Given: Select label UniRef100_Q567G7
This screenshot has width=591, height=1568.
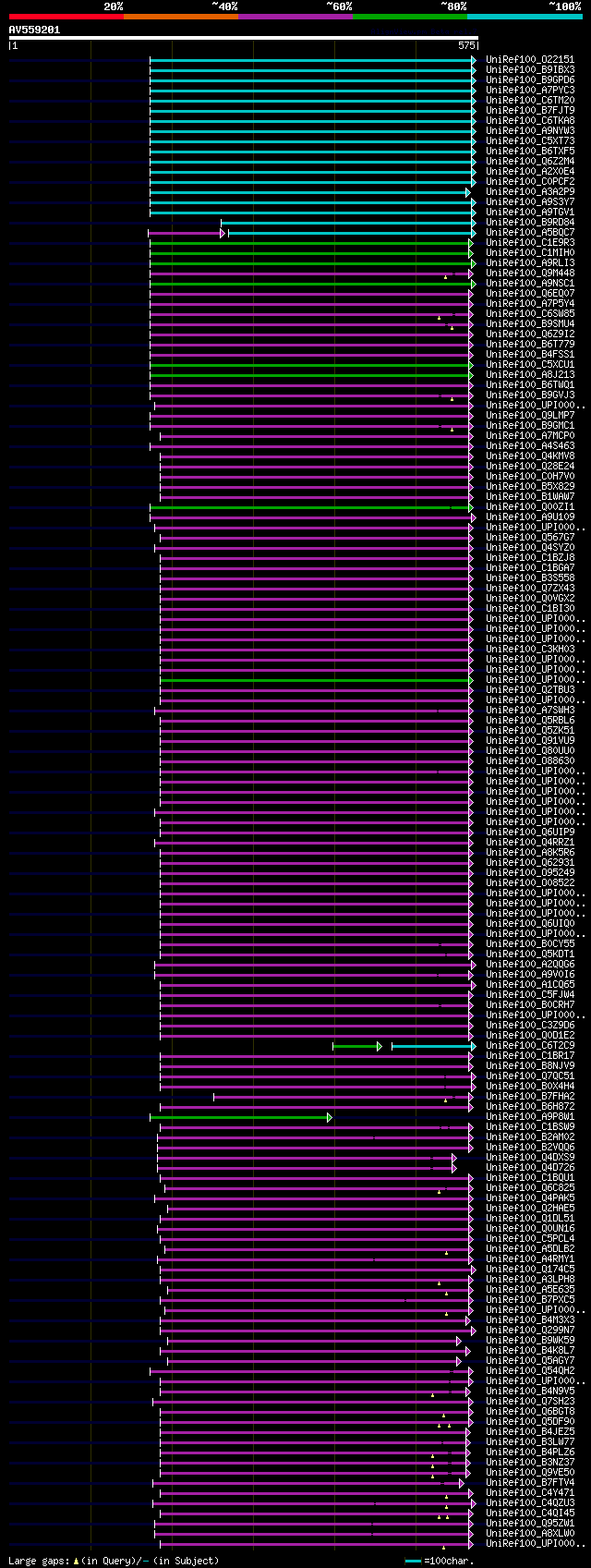Looking at the screenshot, I should click(x=530, y=537).
